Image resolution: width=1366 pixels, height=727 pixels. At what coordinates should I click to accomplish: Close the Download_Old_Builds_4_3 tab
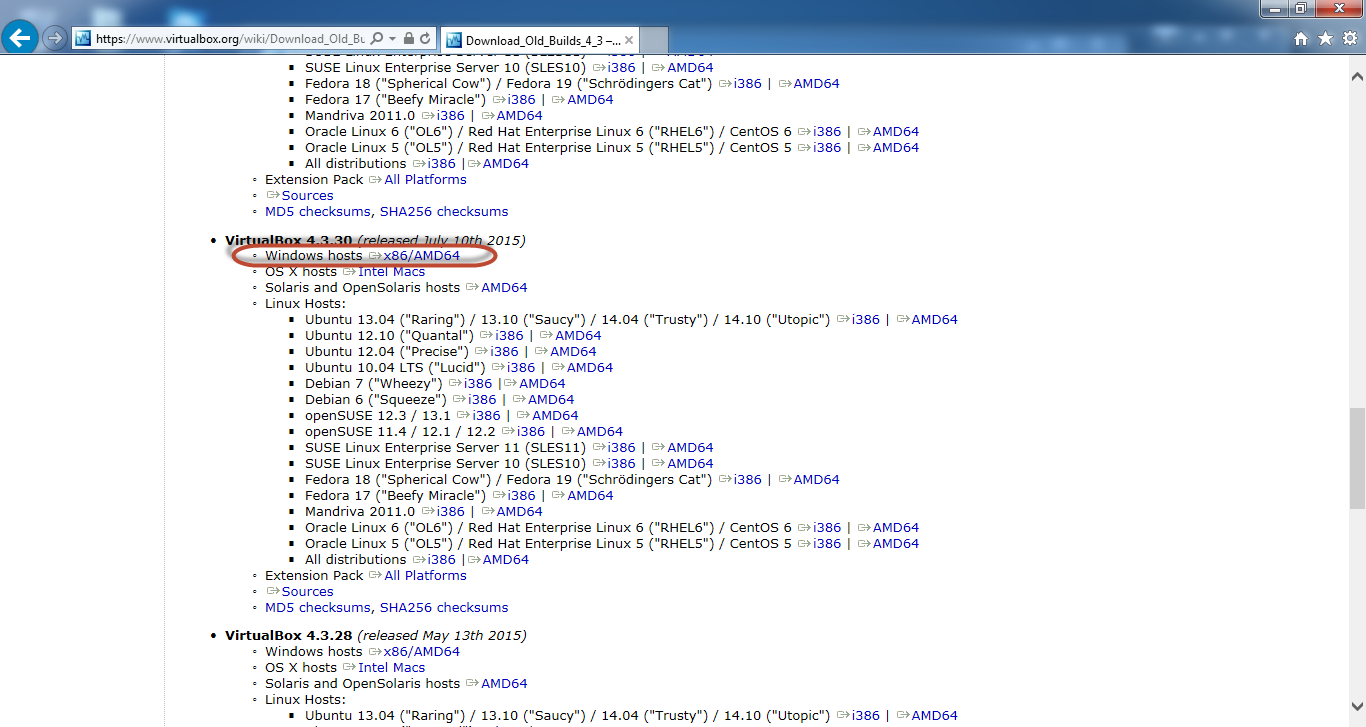click(631, 40)
